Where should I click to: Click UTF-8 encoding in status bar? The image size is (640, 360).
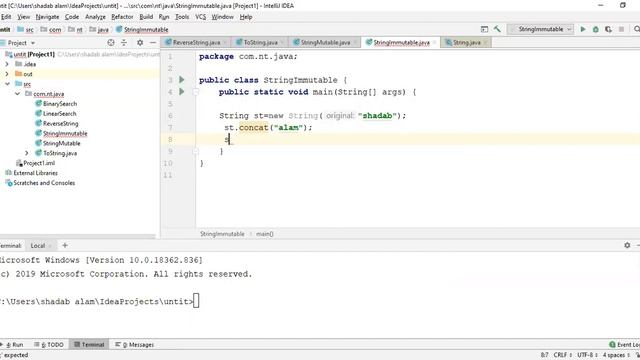(x=587, y=355)
